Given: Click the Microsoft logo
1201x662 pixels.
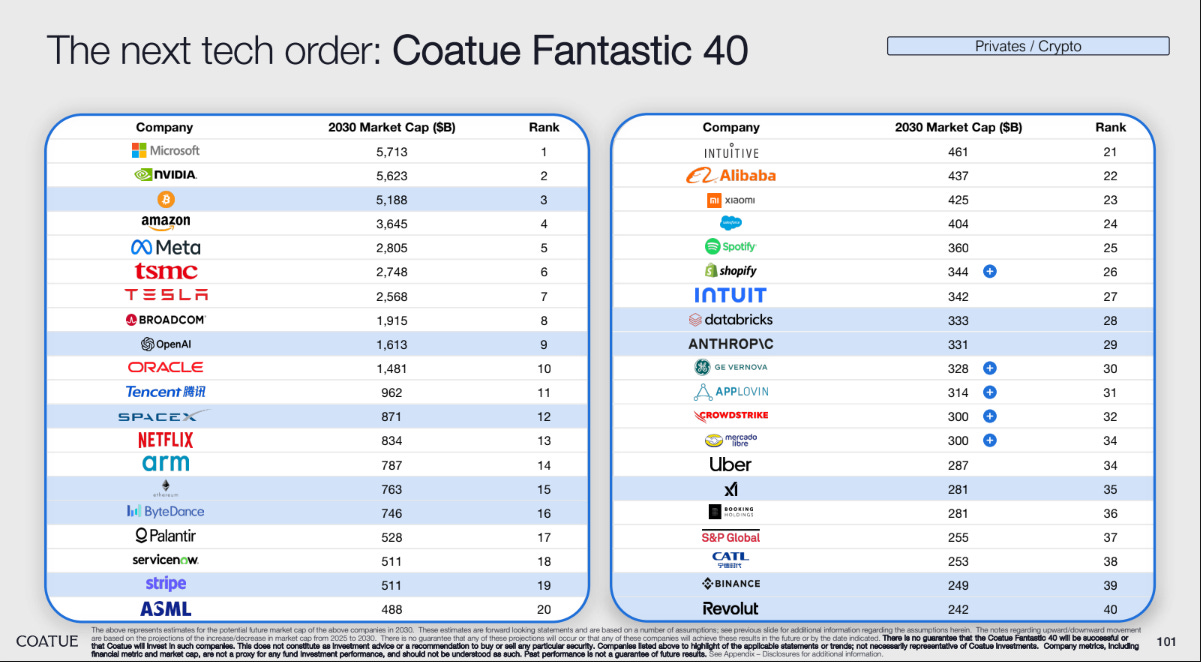Looking at the screenshot, I should pyautogui.click(x=165, y=151).
